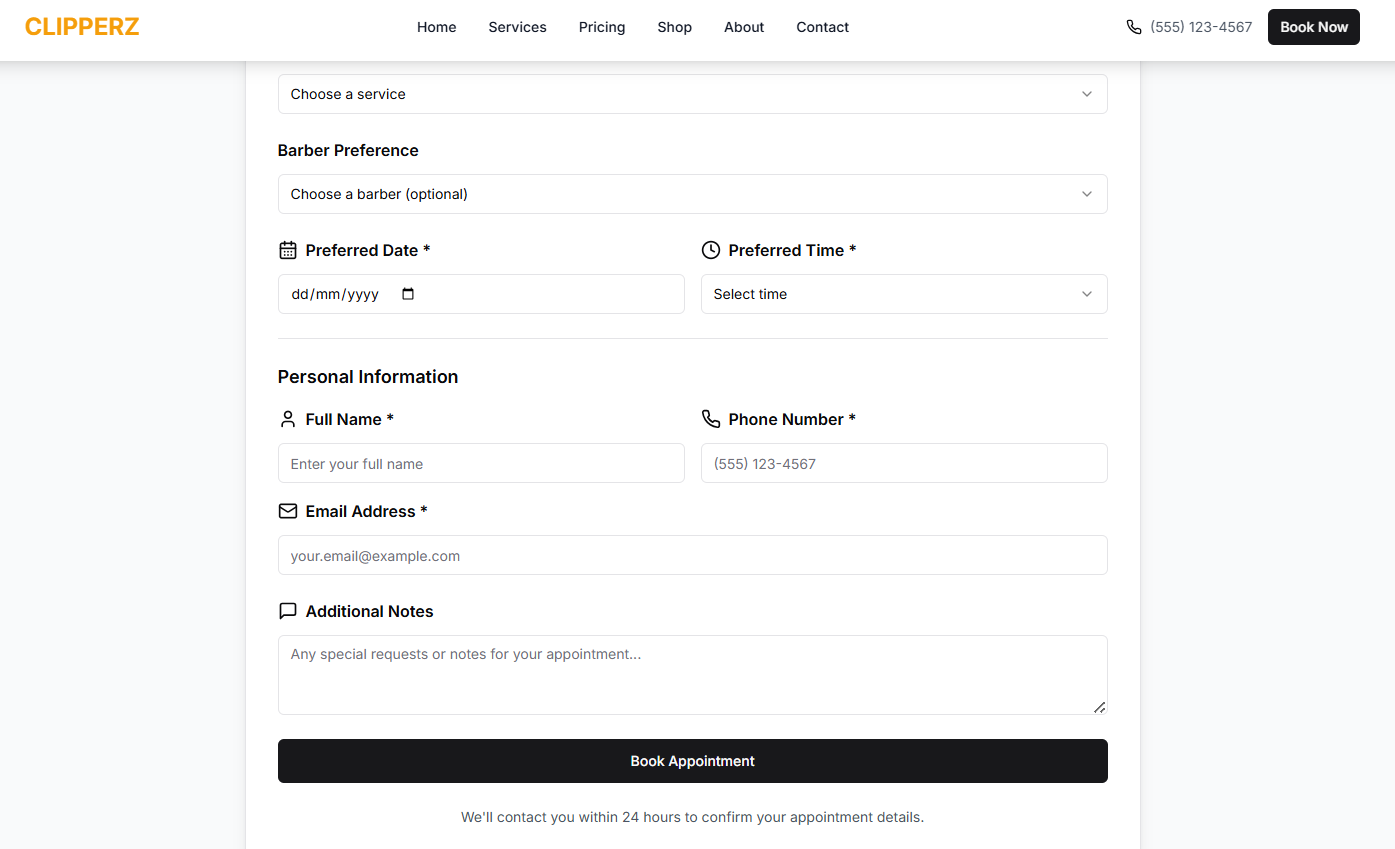The width and height of the screenshot is (1395, 849).
Task: Click the chat bubble icon beside Additional Notes
Action: point(288,611)
